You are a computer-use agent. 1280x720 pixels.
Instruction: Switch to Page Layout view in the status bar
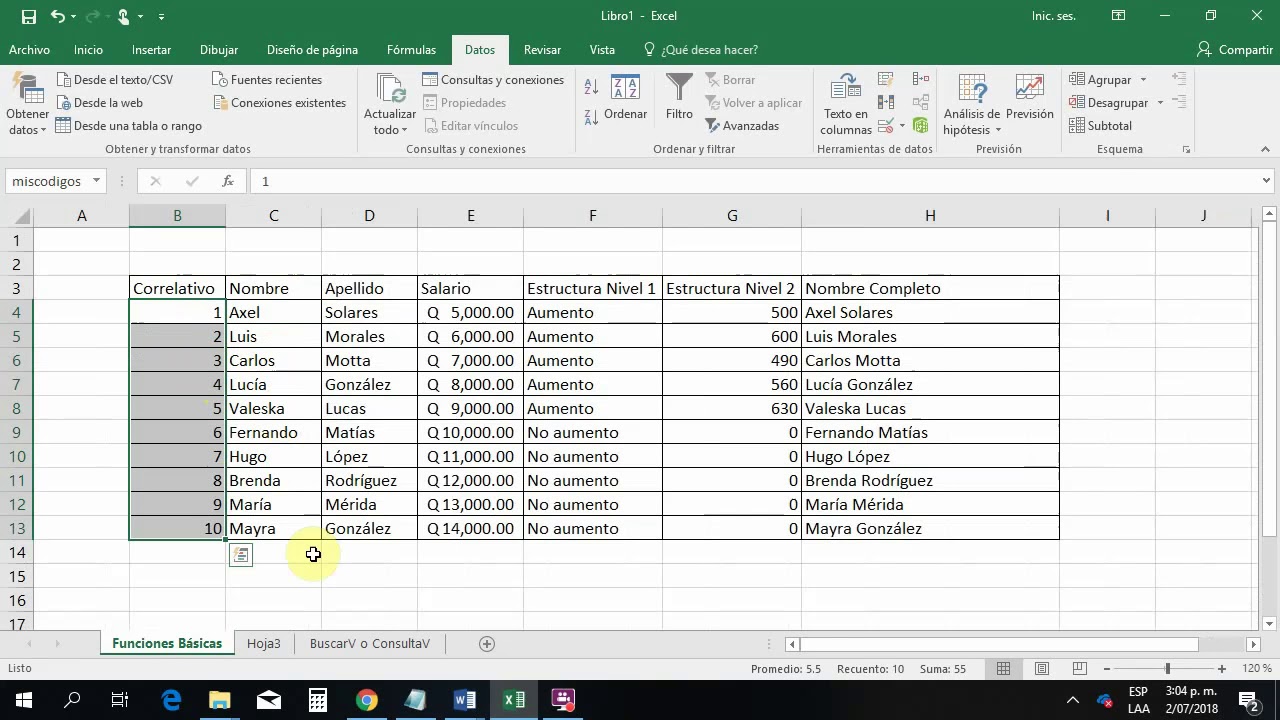pos(1041,669)
